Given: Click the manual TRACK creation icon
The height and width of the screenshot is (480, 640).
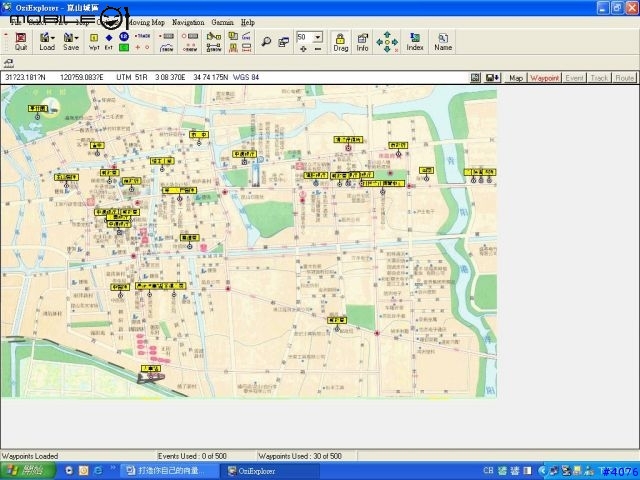Looking at the screenshot, I should click(x=142, y=36).
